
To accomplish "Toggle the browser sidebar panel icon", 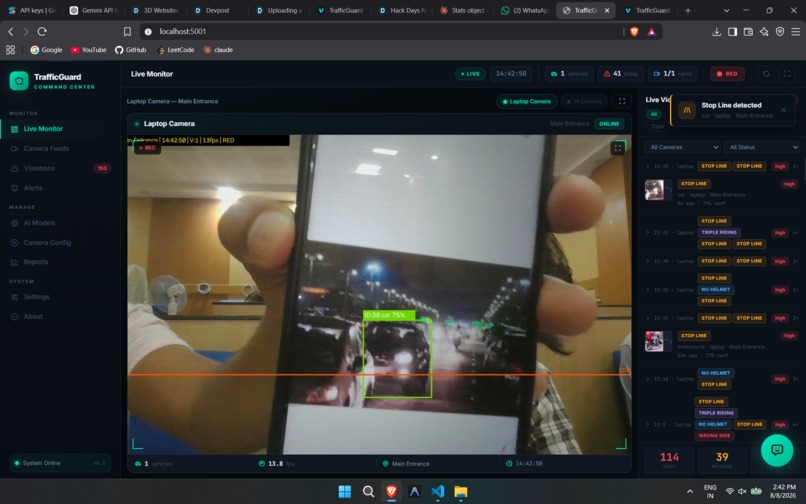I will point(732,32).
